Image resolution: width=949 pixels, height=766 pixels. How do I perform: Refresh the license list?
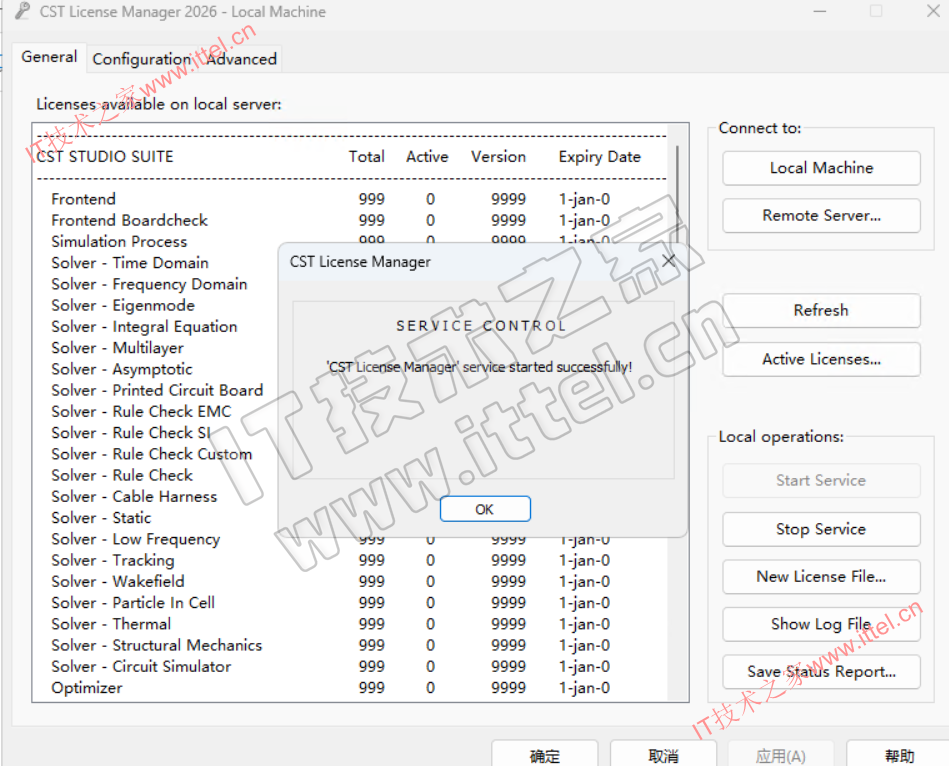[x=820, y=310]
